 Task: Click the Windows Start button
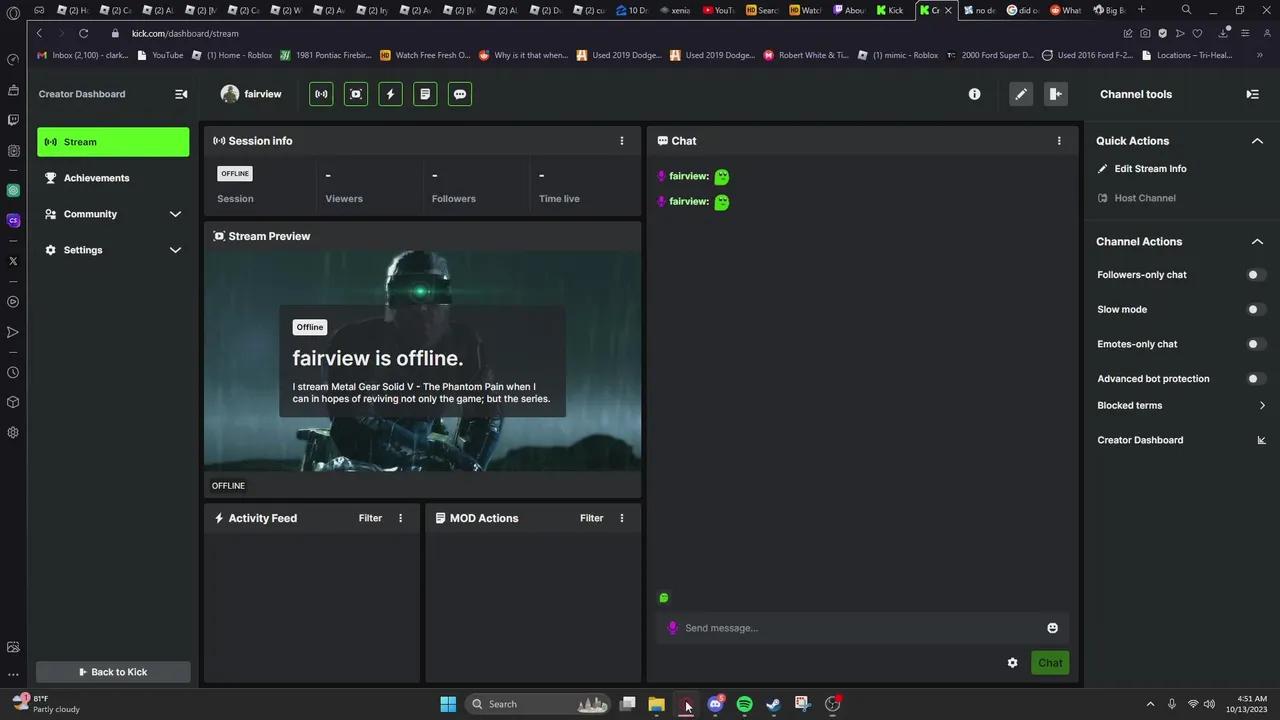click(448, 704)
